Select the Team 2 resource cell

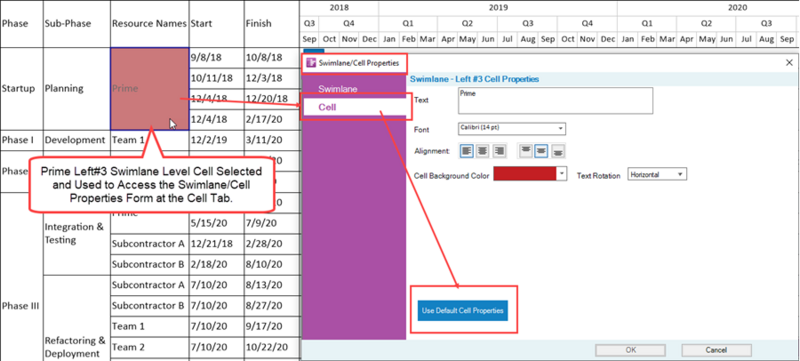click(149, 347)
